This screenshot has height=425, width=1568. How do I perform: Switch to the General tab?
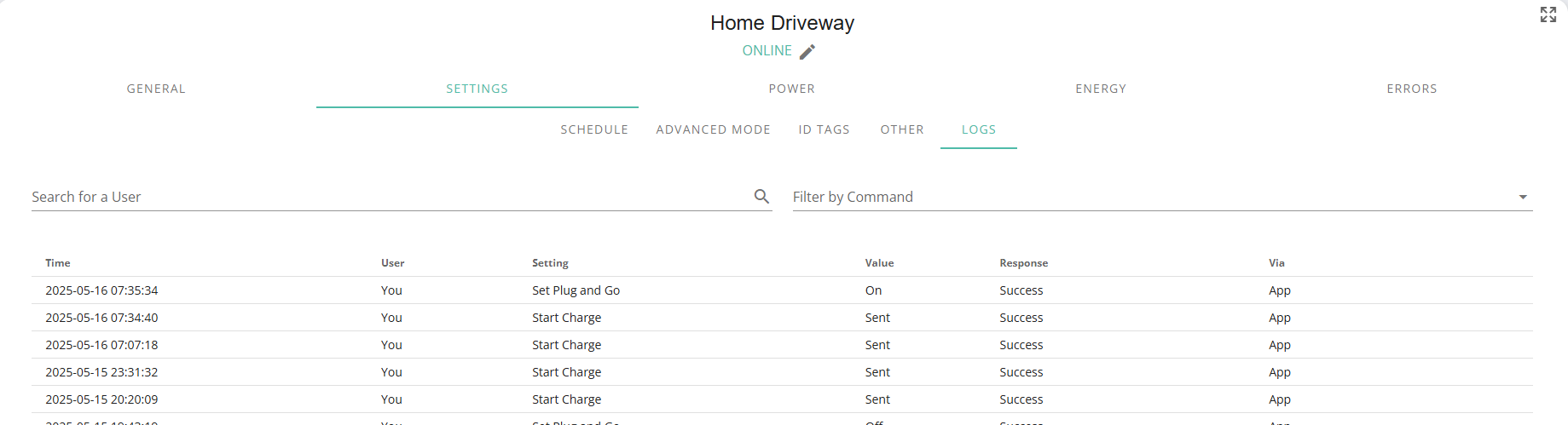[x=156, y=89]
